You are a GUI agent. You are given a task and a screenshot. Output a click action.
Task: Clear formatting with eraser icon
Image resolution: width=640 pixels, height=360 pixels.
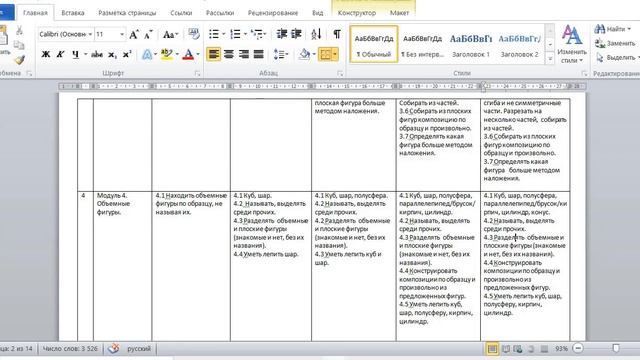coord(194,34)
